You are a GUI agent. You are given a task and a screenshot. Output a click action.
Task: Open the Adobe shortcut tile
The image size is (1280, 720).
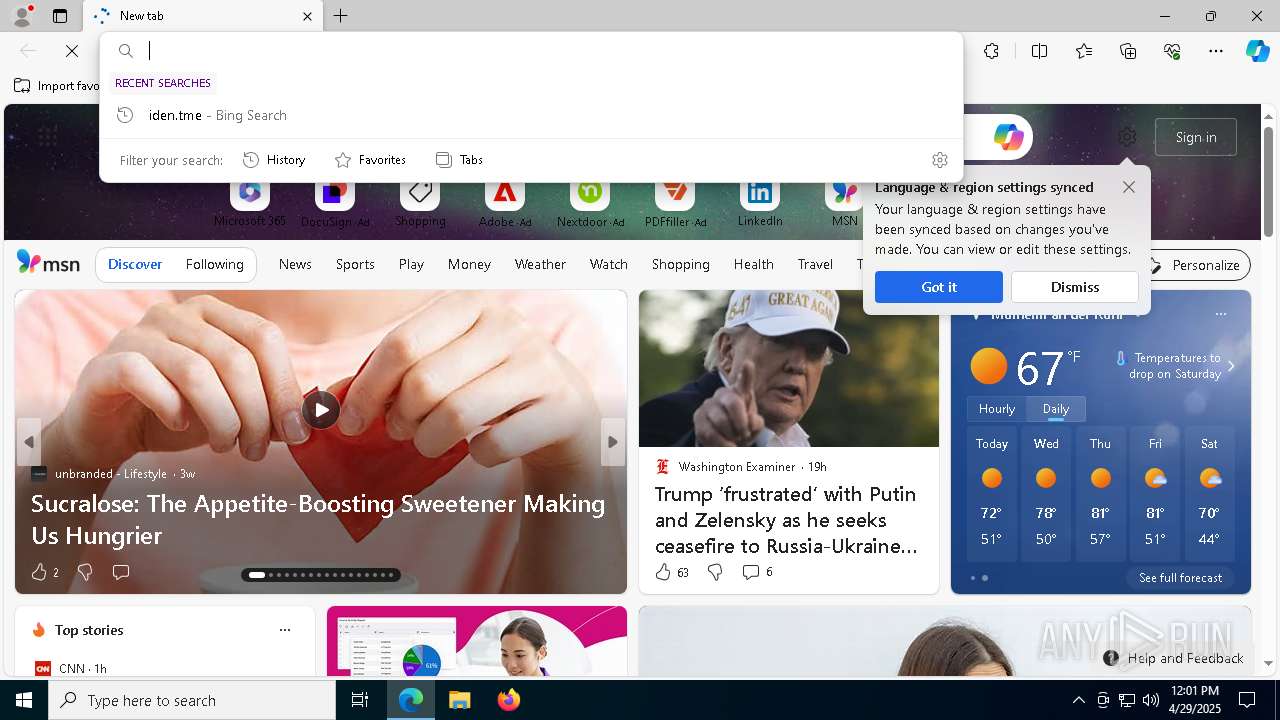pos(505,204)
